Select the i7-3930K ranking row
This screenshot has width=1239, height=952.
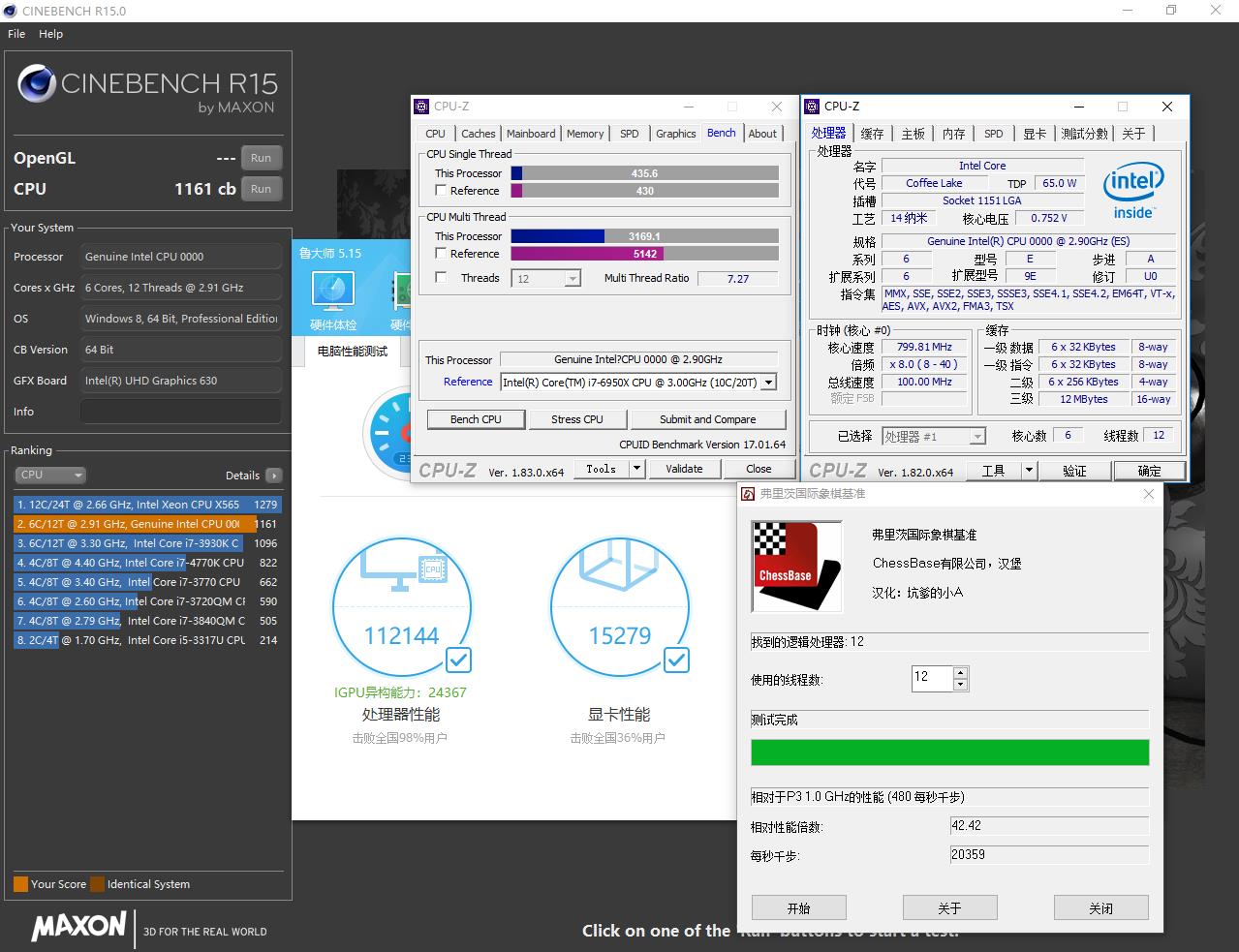(x=146, y=543)
